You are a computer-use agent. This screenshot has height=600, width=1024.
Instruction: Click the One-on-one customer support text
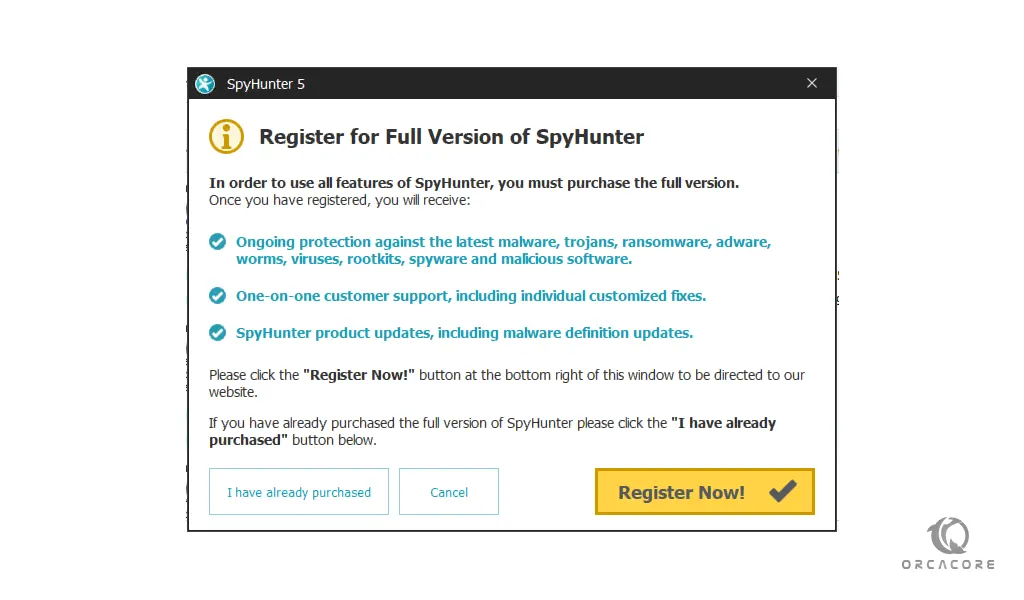pyautogui.click(x=471, y=296)
